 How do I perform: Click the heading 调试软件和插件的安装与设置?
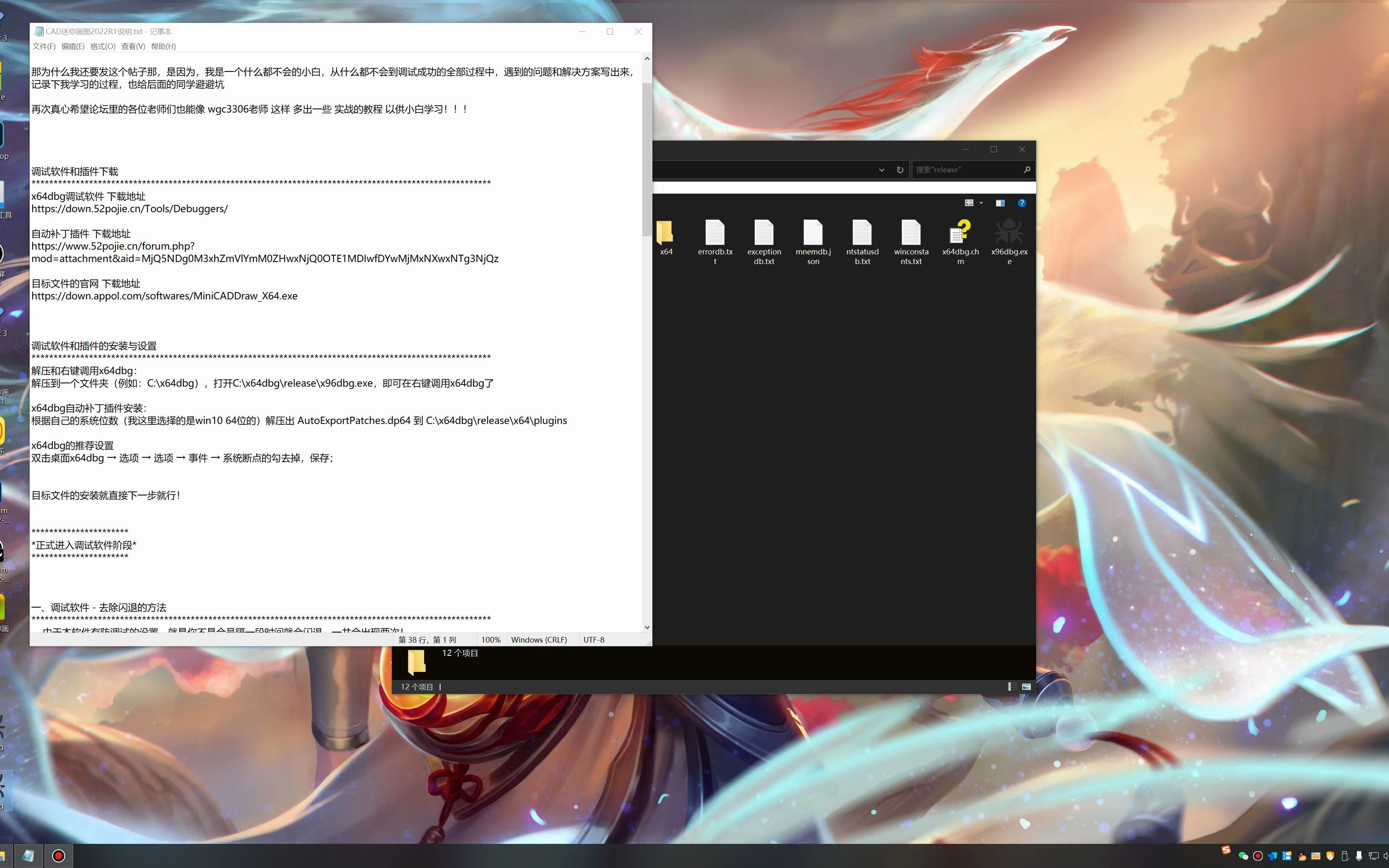[94, 346]
